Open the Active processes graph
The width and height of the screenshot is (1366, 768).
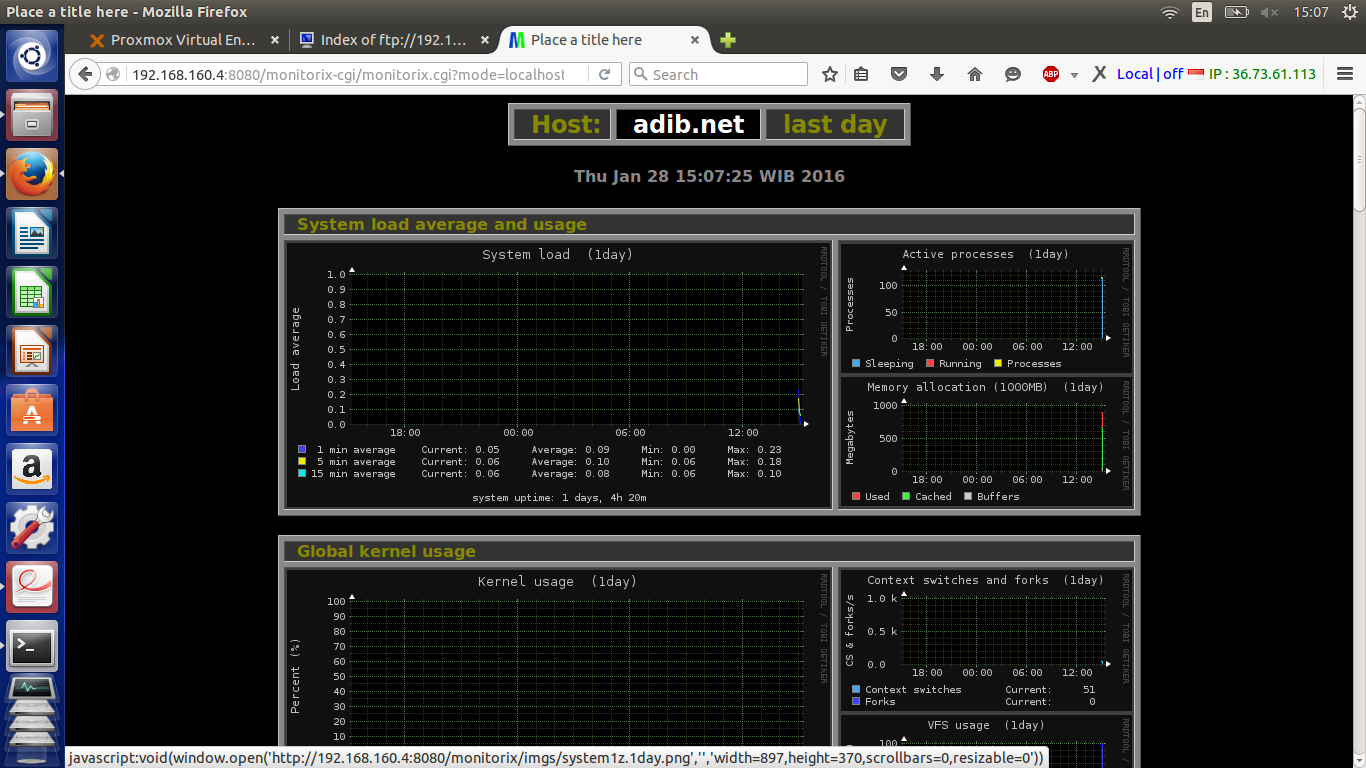[x=987, y=308]
